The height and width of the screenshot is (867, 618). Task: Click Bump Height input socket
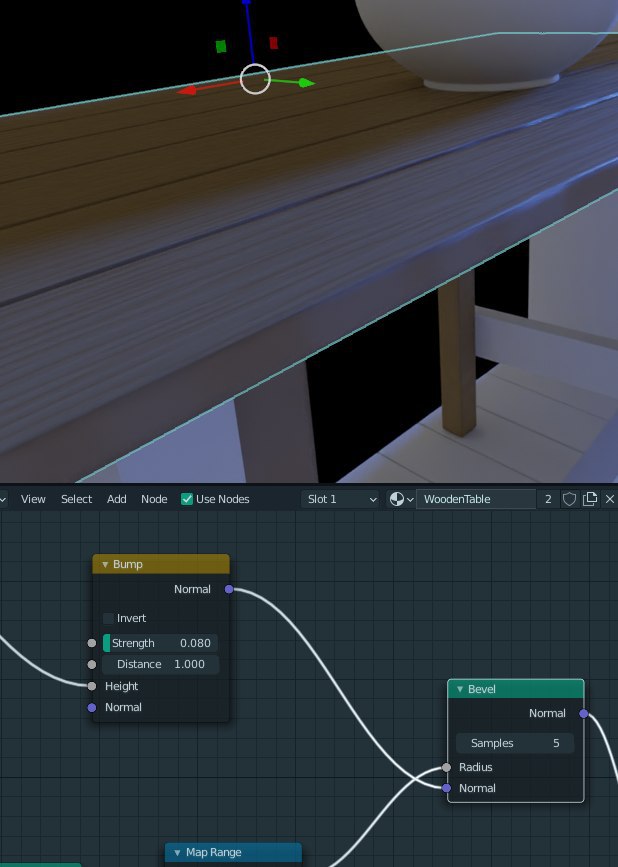(92, 686)
